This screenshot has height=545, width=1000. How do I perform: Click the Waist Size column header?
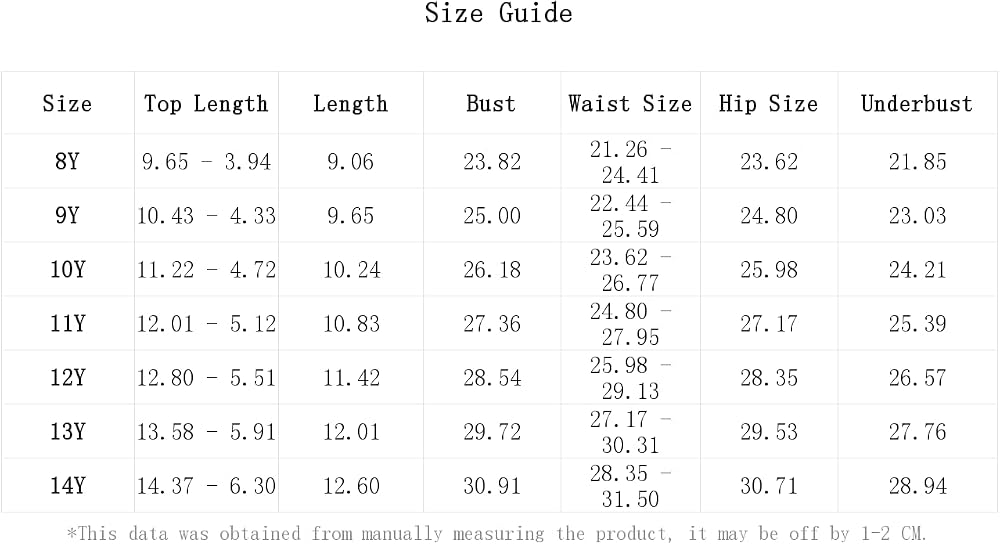[630, 104]
